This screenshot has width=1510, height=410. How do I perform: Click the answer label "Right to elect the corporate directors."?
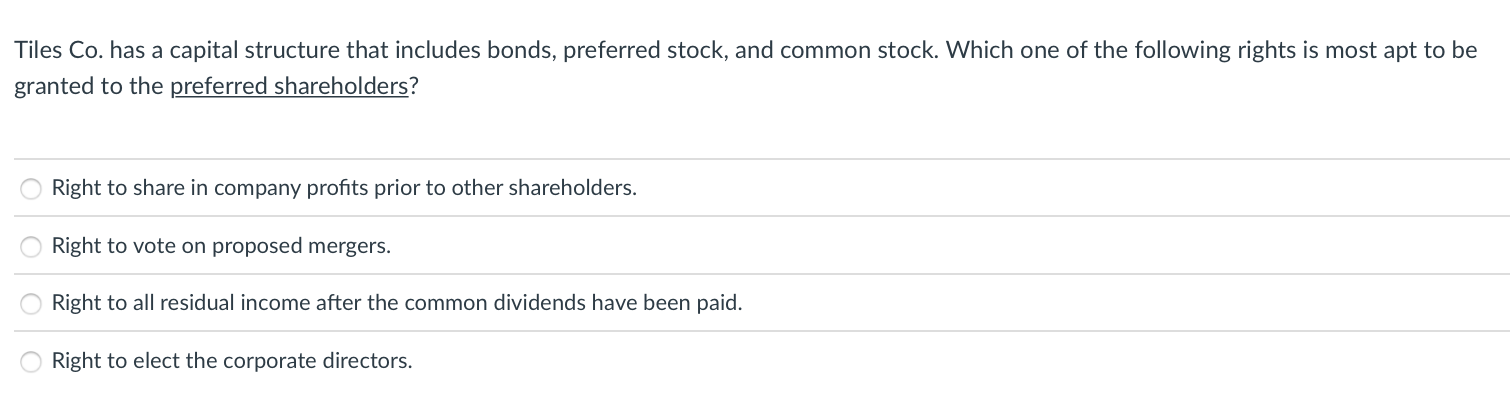click(232, 361)
